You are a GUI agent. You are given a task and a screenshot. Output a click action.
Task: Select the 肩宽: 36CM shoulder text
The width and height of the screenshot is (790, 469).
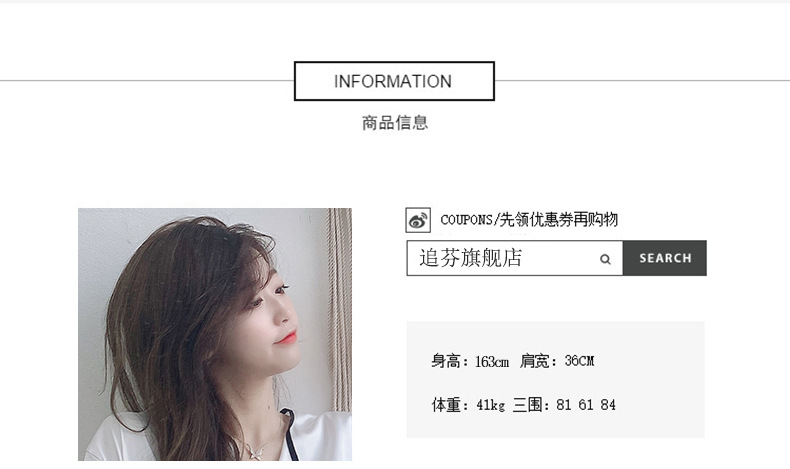pos(557,361)
